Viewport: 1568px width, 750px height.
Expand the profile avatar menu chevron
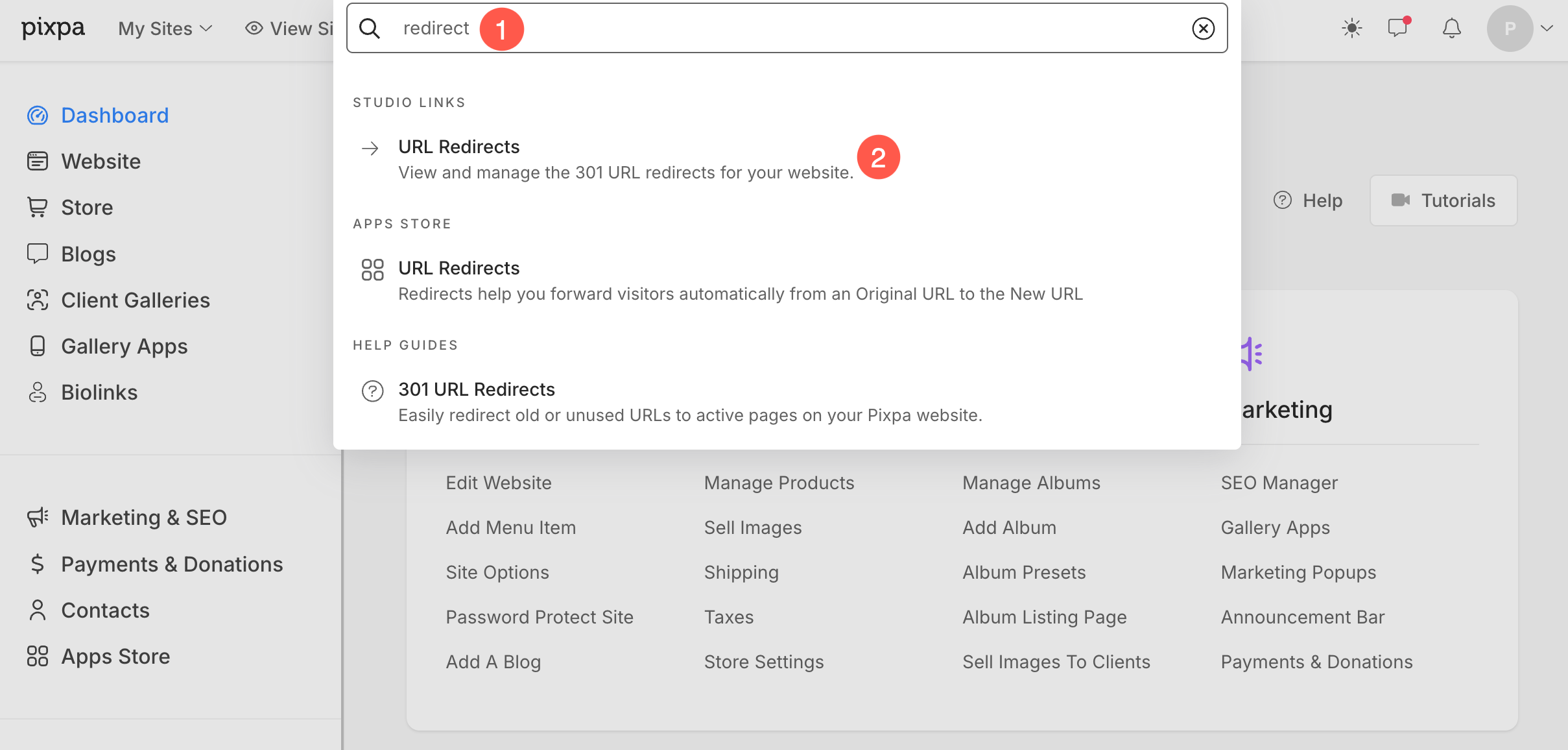tap(1547, 29)
